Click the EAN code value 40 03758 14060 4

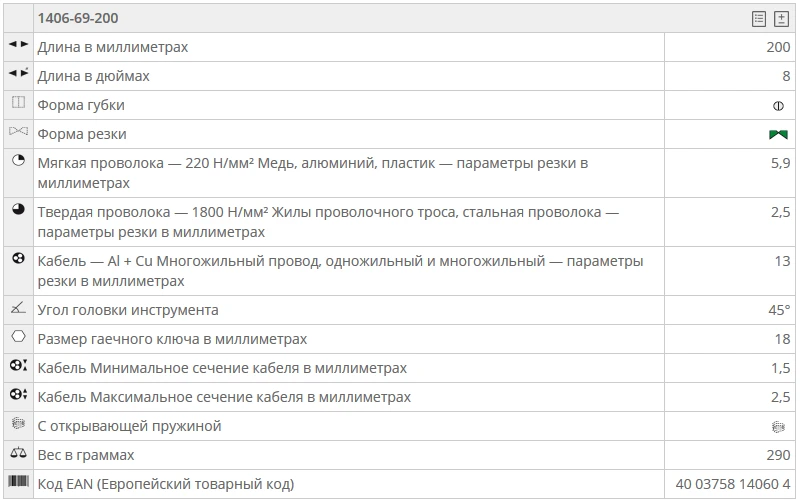point(733,484)
